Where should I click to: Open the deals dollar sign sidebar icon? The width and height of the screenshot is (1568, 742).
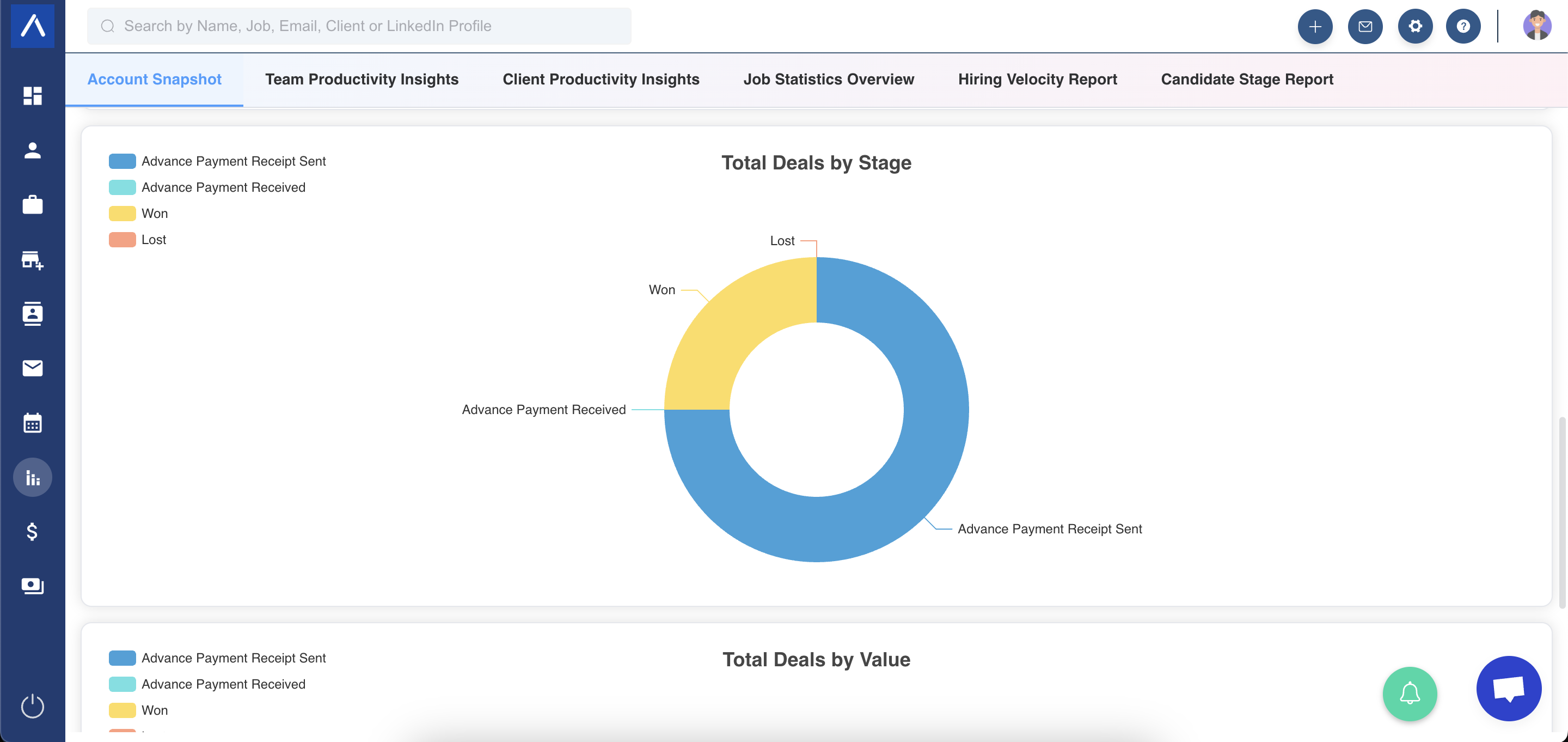coord(32,531)
